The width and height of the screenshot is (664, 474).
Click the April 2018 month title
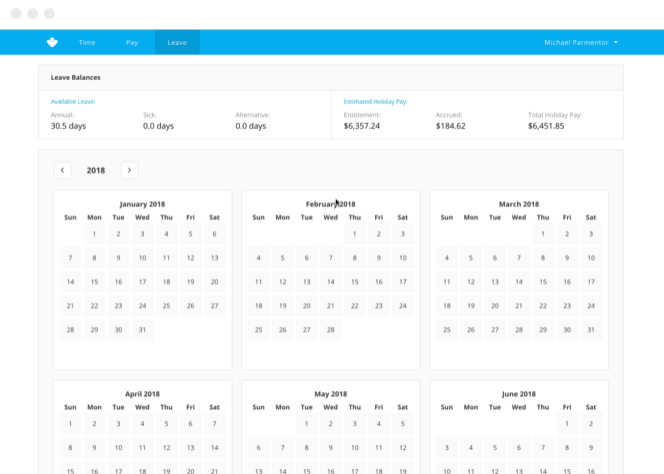[142, 394]
